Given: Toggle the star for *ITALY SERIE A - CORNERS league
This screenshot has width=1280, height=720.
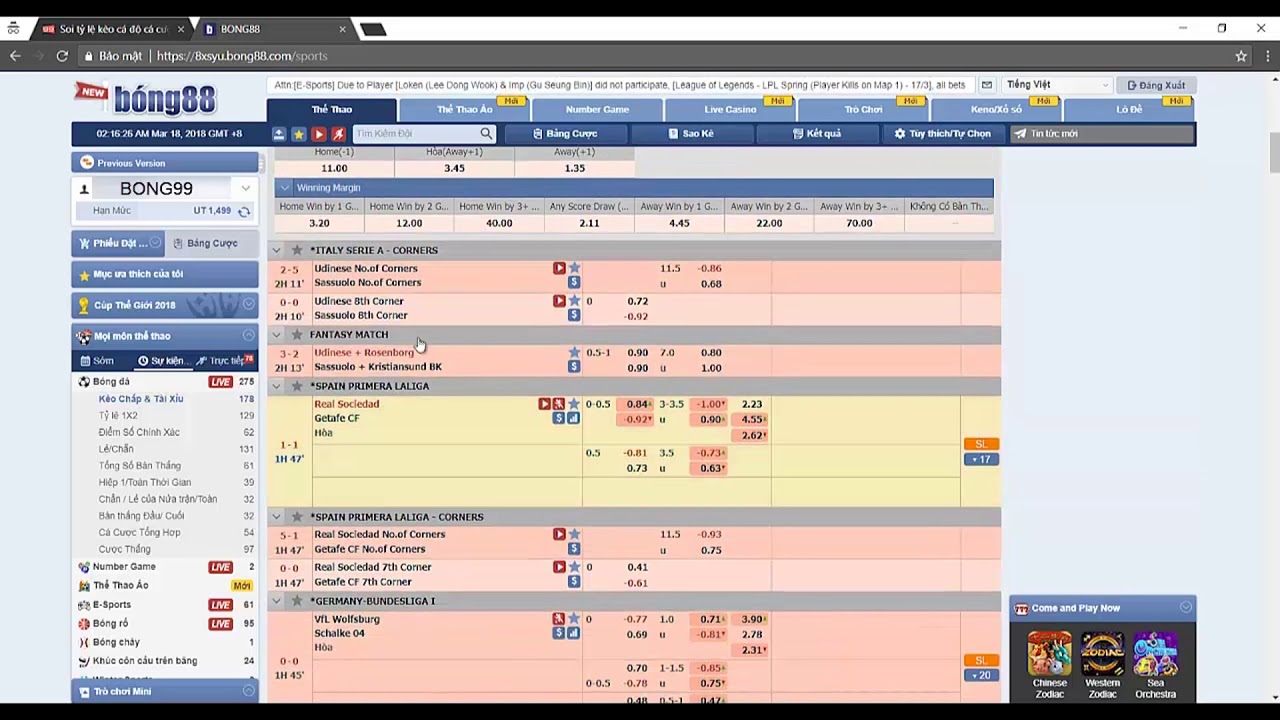Looking at the screenshot, I should 297,250.
